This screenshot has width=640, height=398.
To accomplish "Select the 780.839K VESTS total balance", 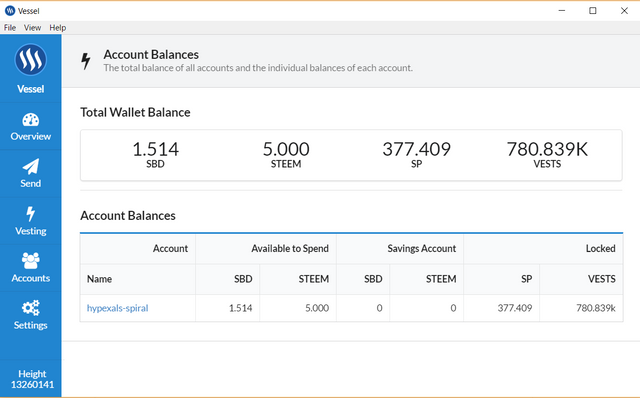I will tap(547, 154).
